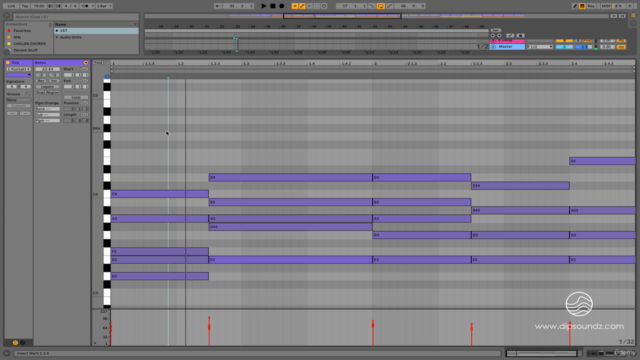Open the 1 Bar quantization dropdown
The width and height of the screenshot is (640, 360).
pyautogui.click(x=104, y=6)
